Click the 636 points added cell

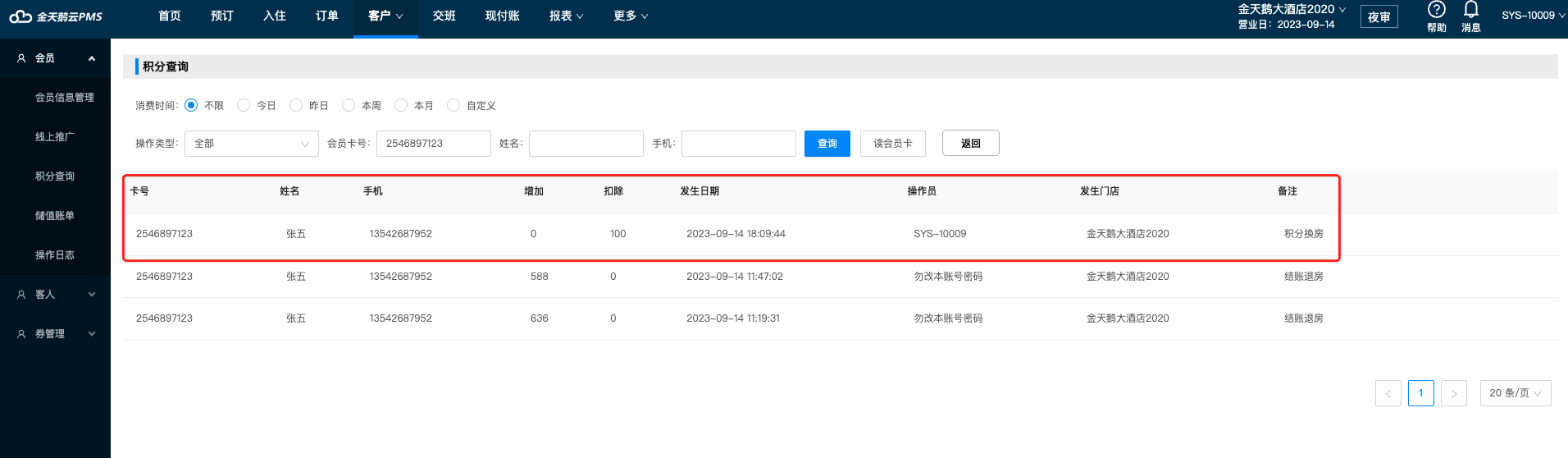(x=540, y=318)
